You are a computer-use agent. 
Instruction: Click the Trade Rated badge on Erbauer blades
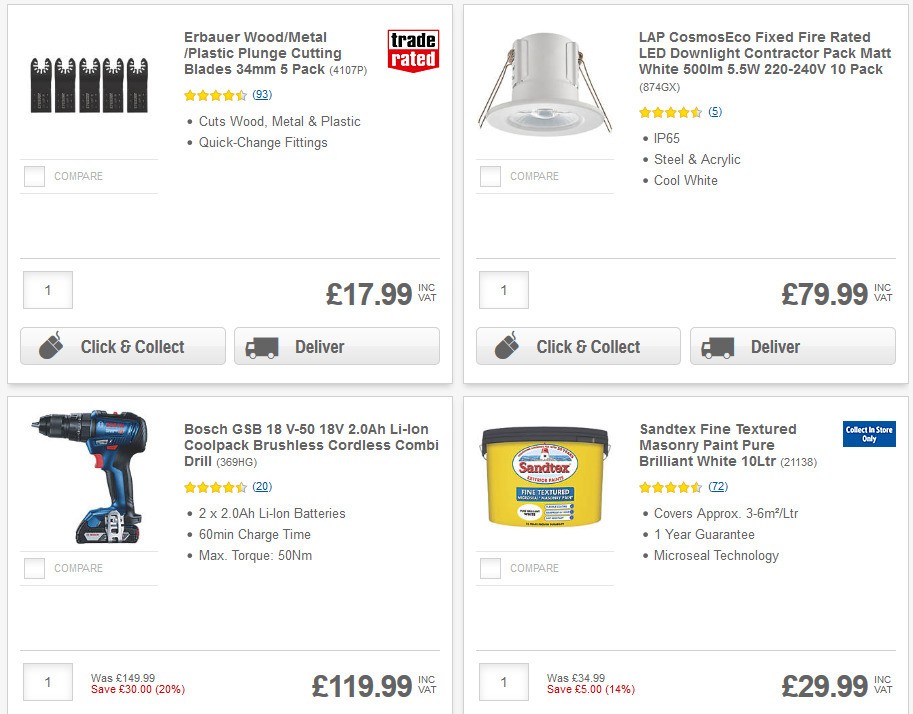point(413,51)
